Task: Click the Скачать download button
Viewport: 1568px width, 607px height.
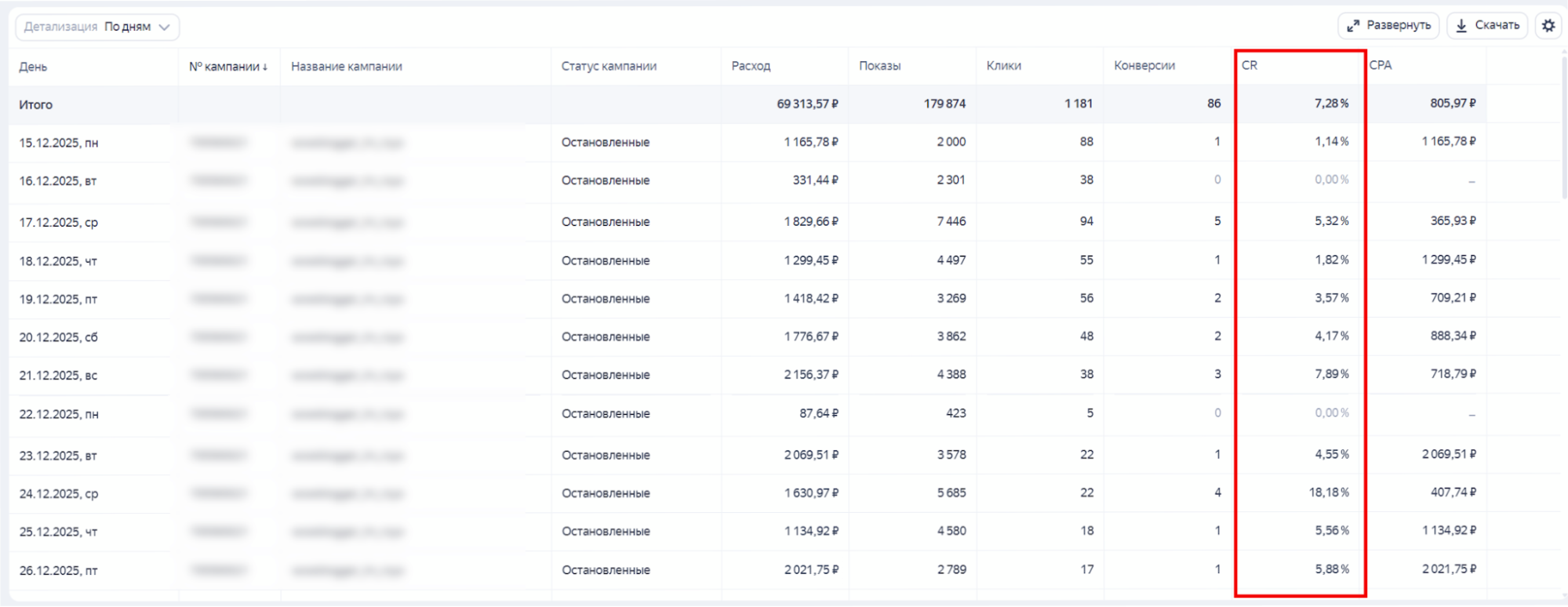Action: (1486, 26)
